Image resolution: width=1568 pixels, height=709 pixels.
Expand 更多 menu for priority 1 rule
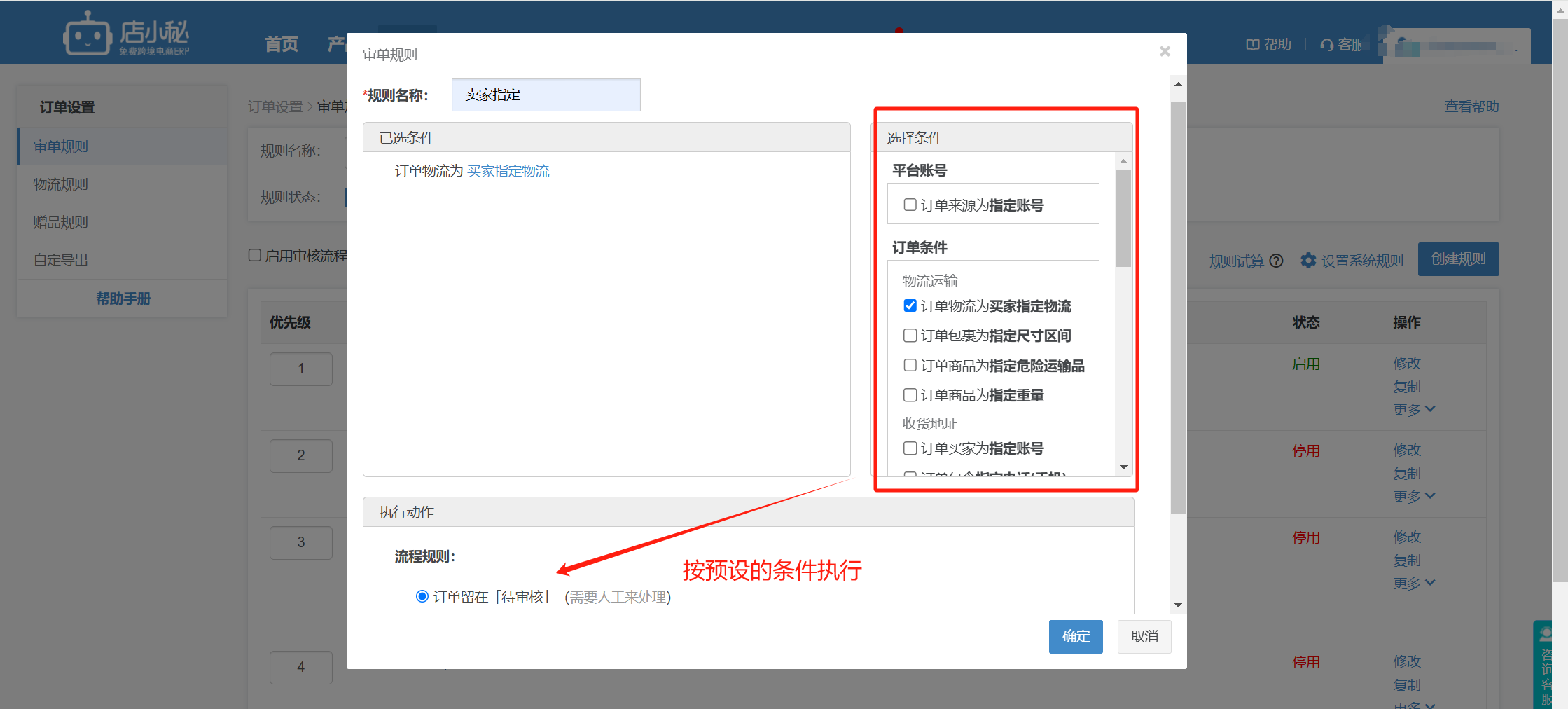click(x=1414, y=409)
